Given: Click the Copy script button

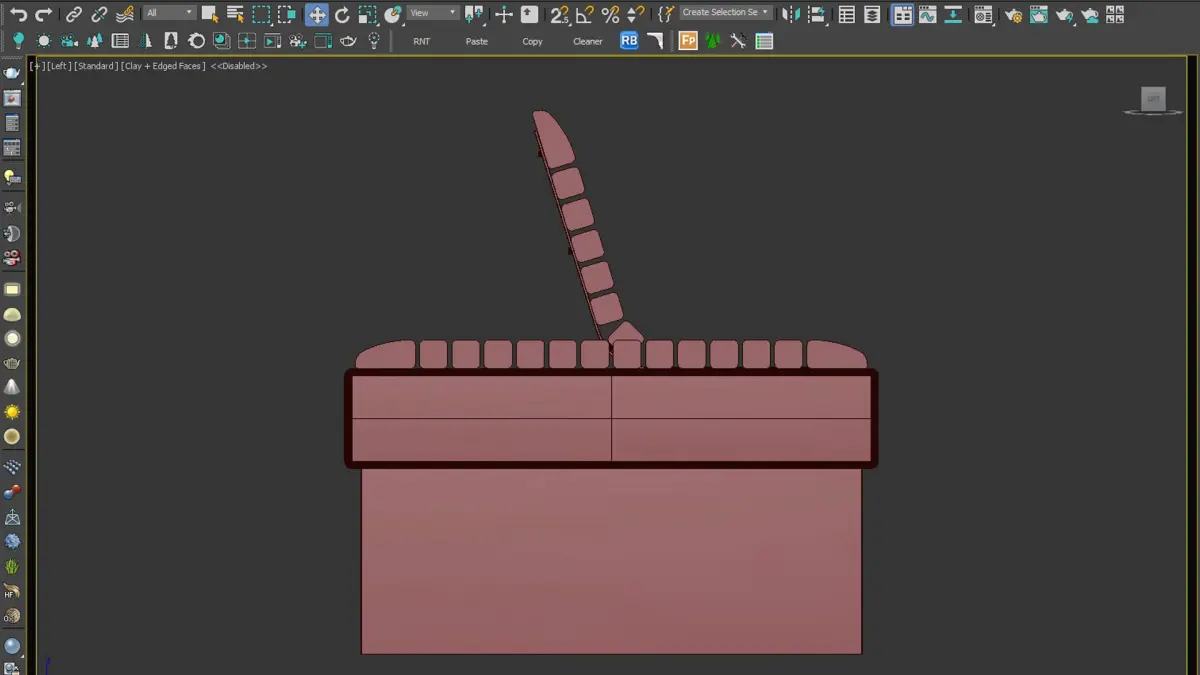Looking at the screenshot, I should [532, 41].
